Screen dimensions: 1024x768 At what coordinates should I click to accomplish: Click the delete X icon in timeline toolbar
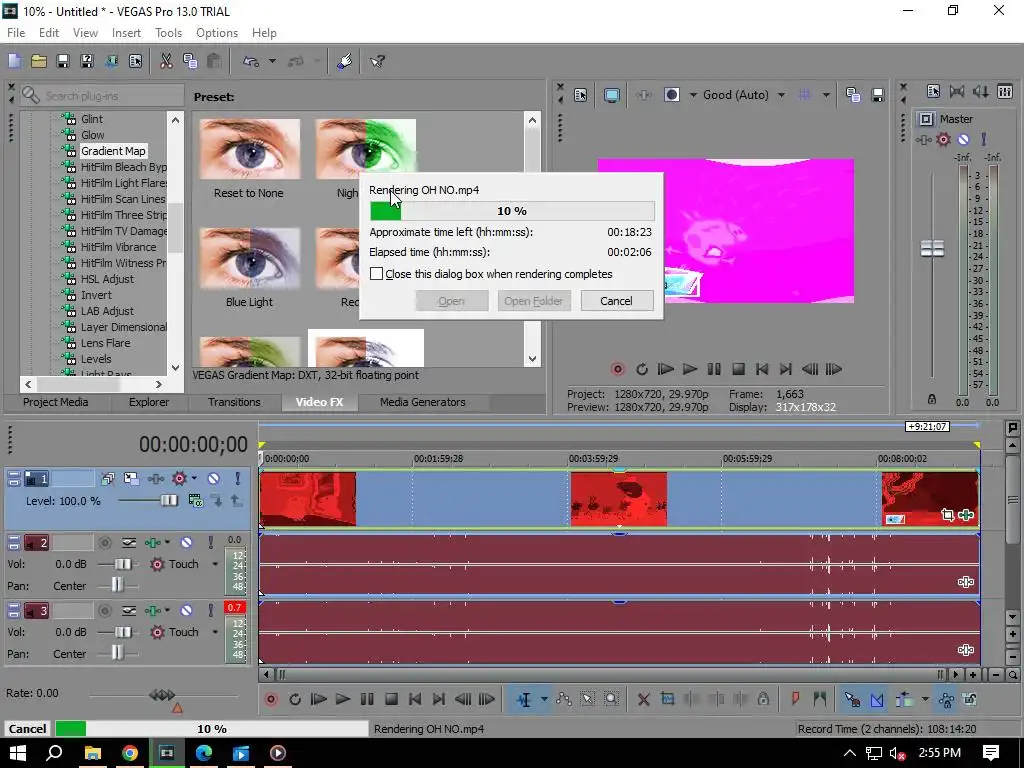[643, 699]
